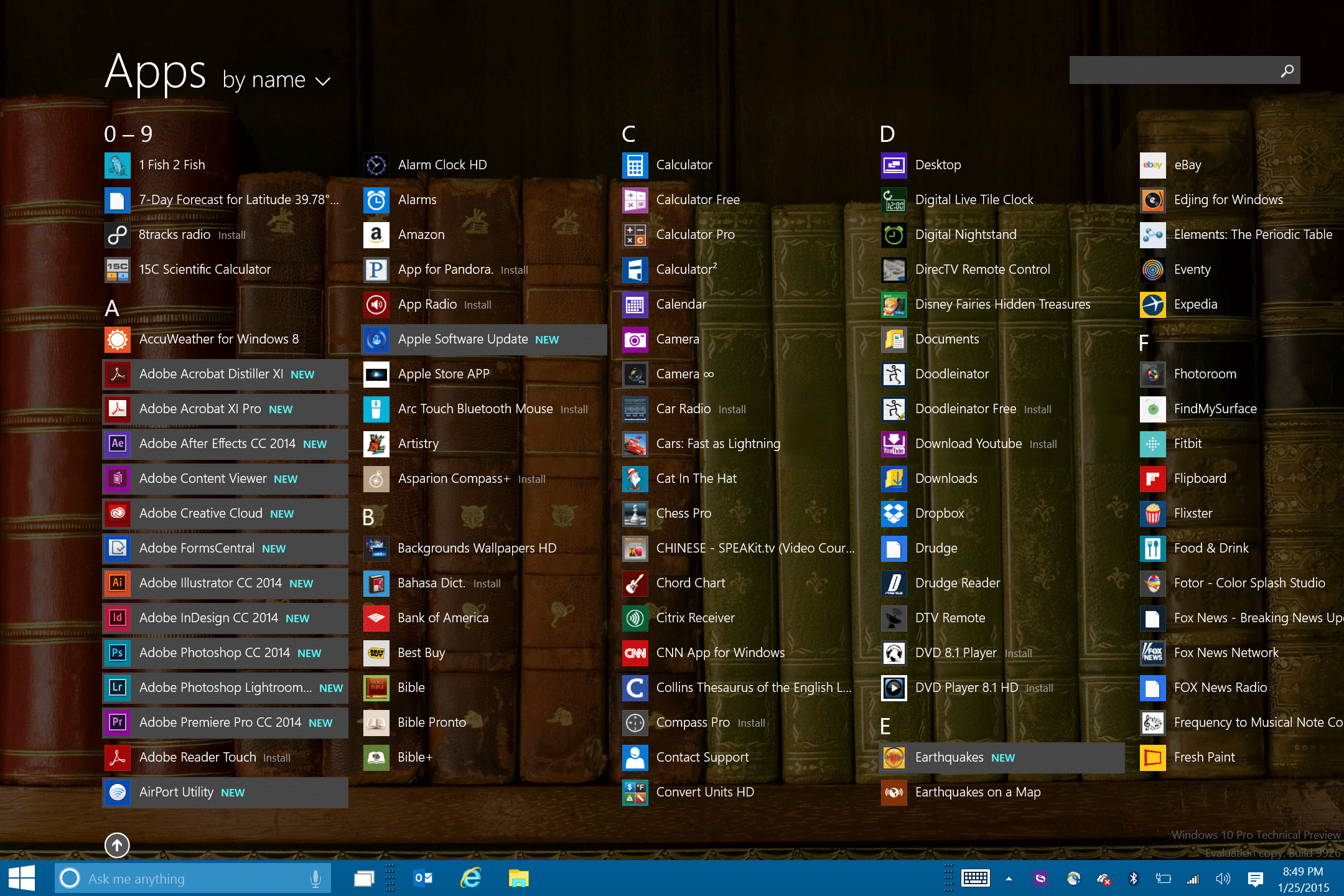Open the Fitbit app icon
Viewport: 1344px width, 896px height.
(x=1153, y=444)
